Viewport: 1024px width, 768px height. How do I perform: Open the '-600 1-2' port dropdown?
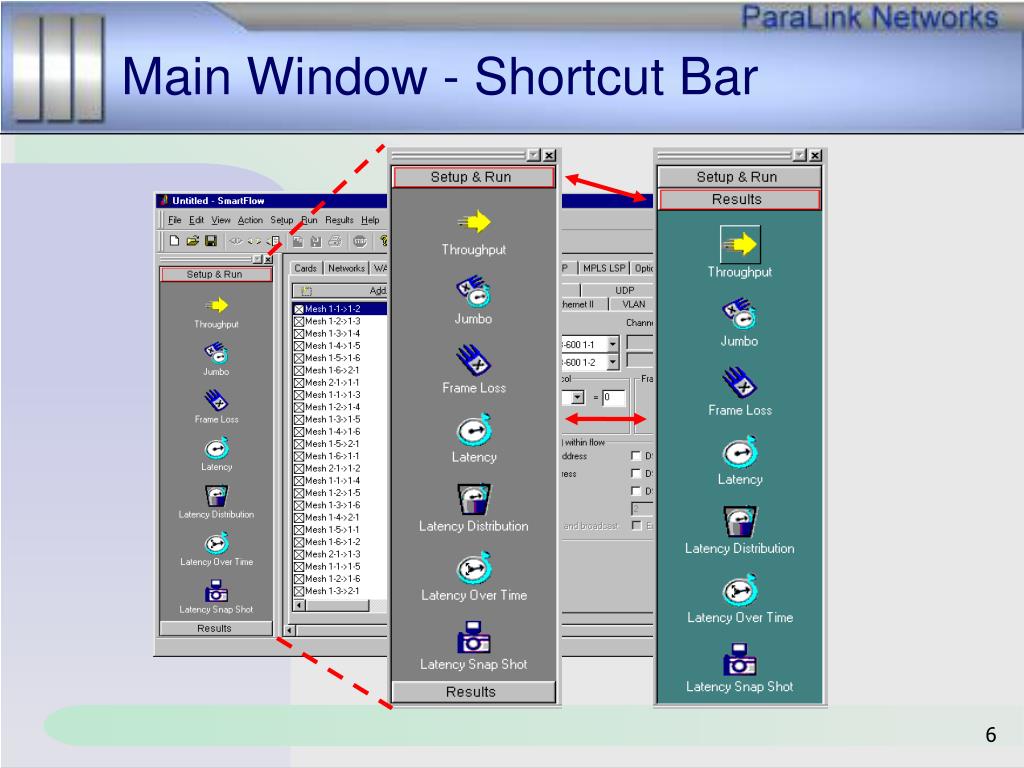613,361
